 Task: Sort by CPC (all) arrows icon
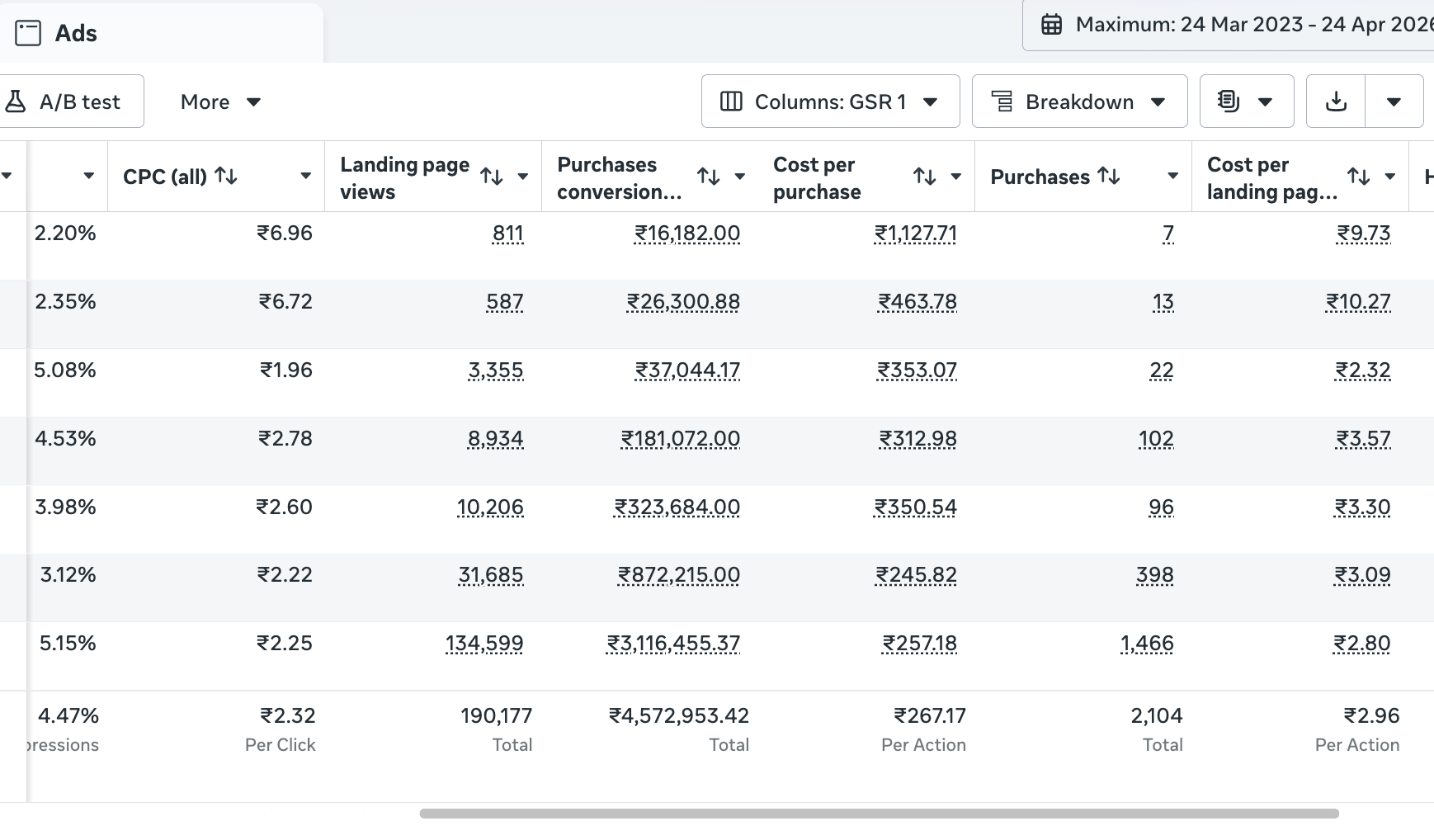(226, 176)
